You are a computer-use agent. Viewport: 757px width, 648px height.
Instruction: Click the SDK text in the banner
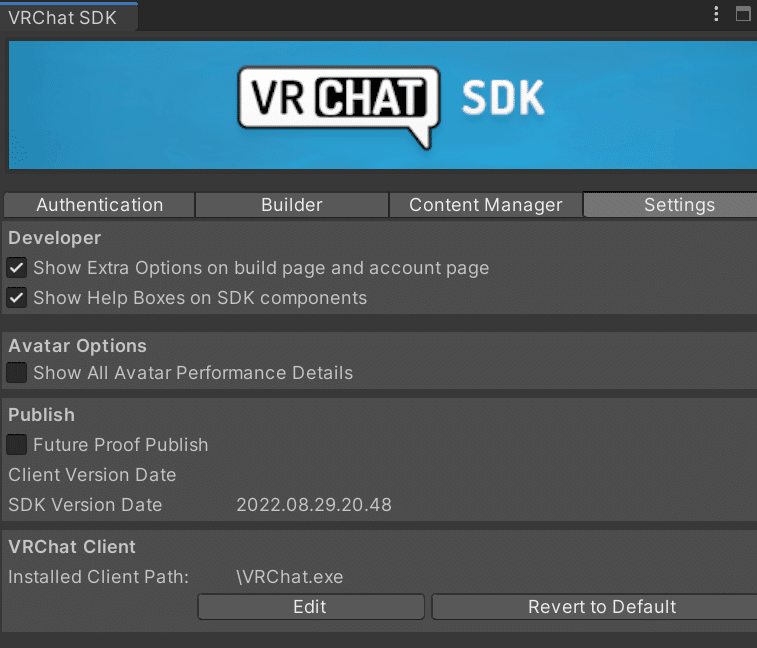coord(503,98)
